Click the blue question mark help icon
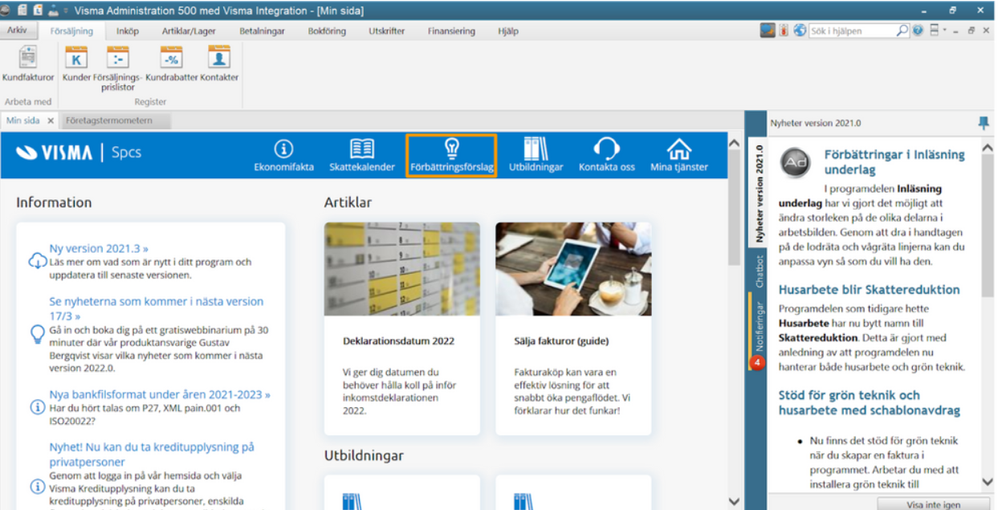998x510 pixels. point(917,30)
